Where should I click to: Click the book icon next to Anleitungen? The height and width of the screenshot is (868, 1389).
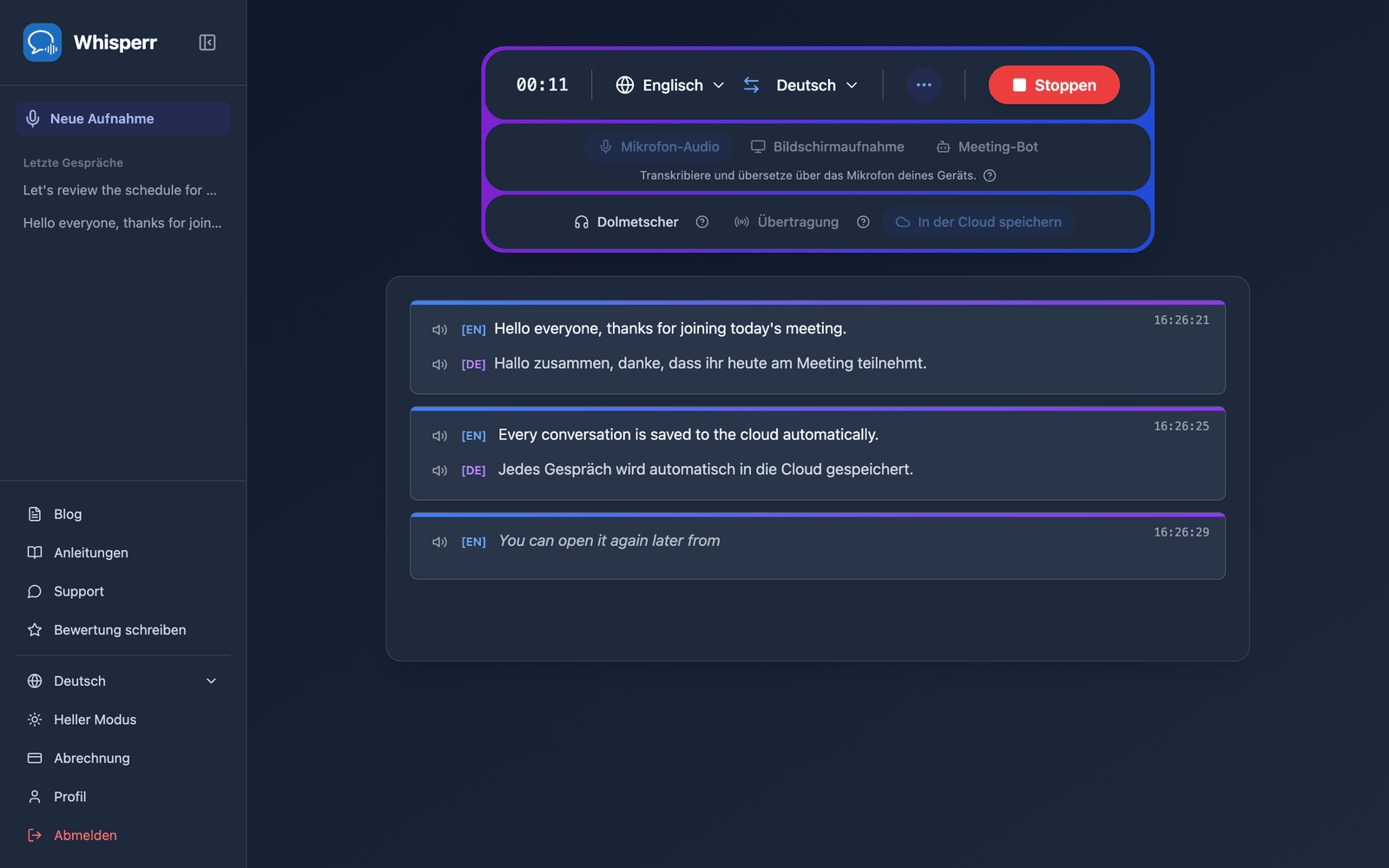(x=35, y=553)
